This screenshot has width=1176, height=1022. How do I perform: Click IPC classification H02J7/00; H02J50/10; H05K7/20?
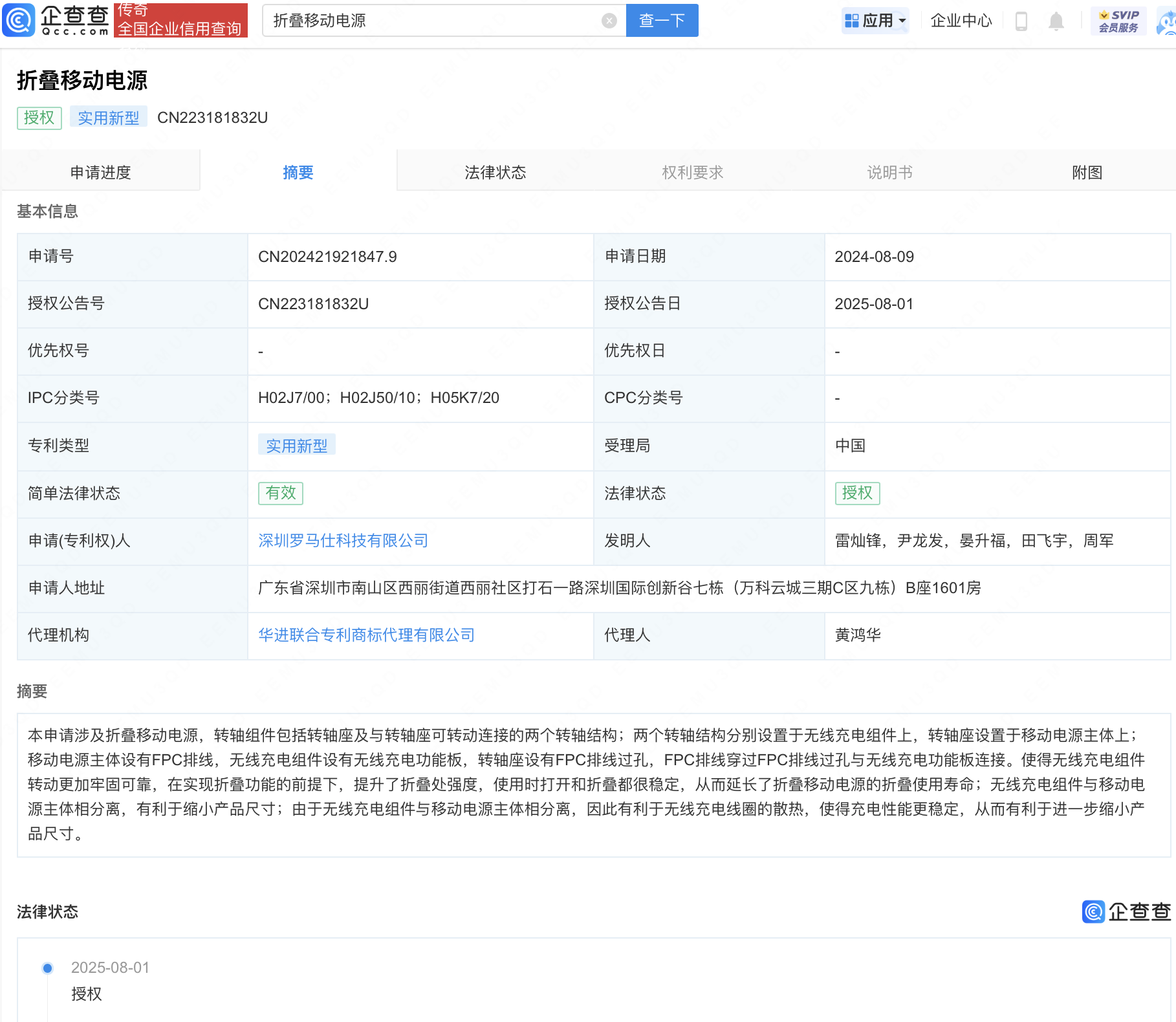click(378, 398)
